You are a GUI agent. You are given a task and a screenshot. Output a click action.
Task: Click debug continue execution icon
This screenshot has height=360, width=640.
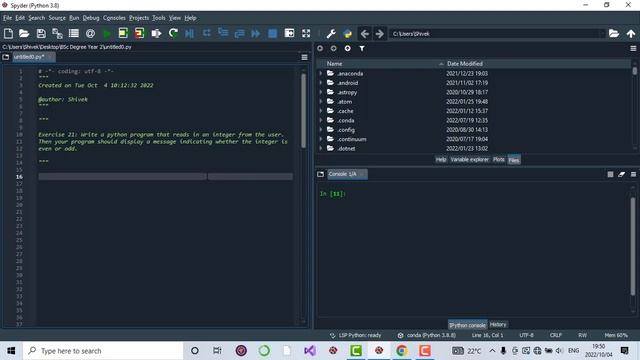256,33
